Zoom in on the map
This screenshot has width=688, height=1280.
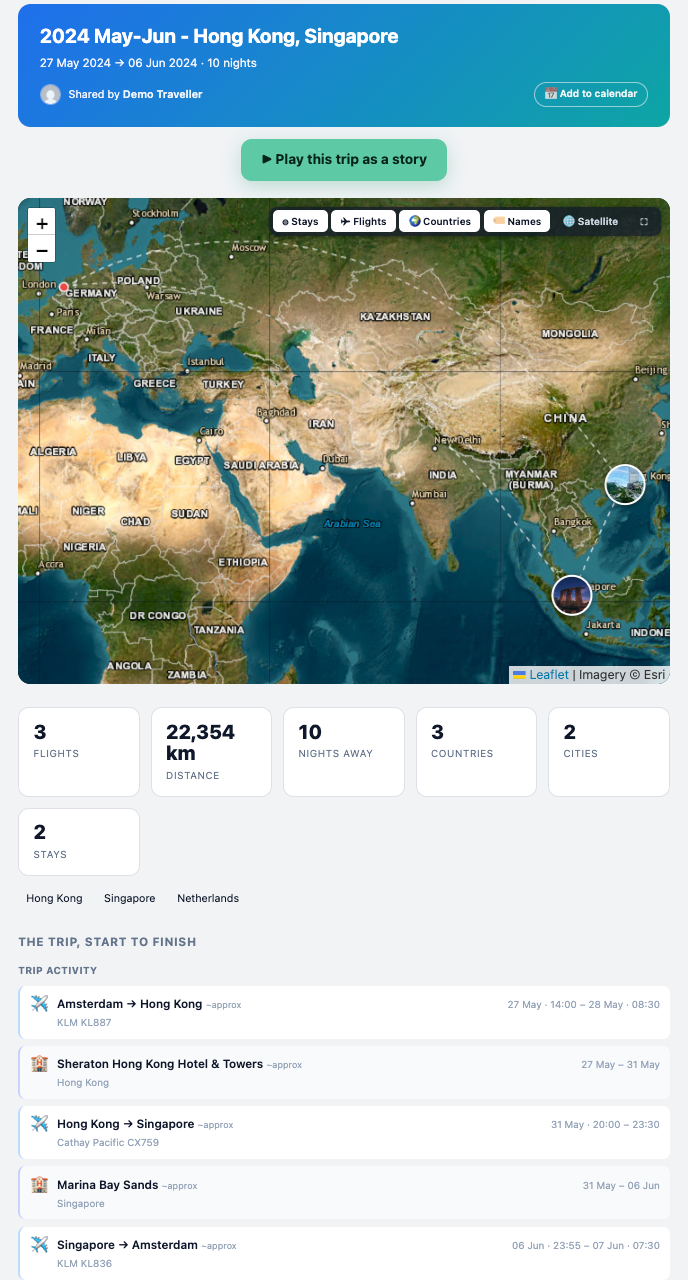click(42, 223)
